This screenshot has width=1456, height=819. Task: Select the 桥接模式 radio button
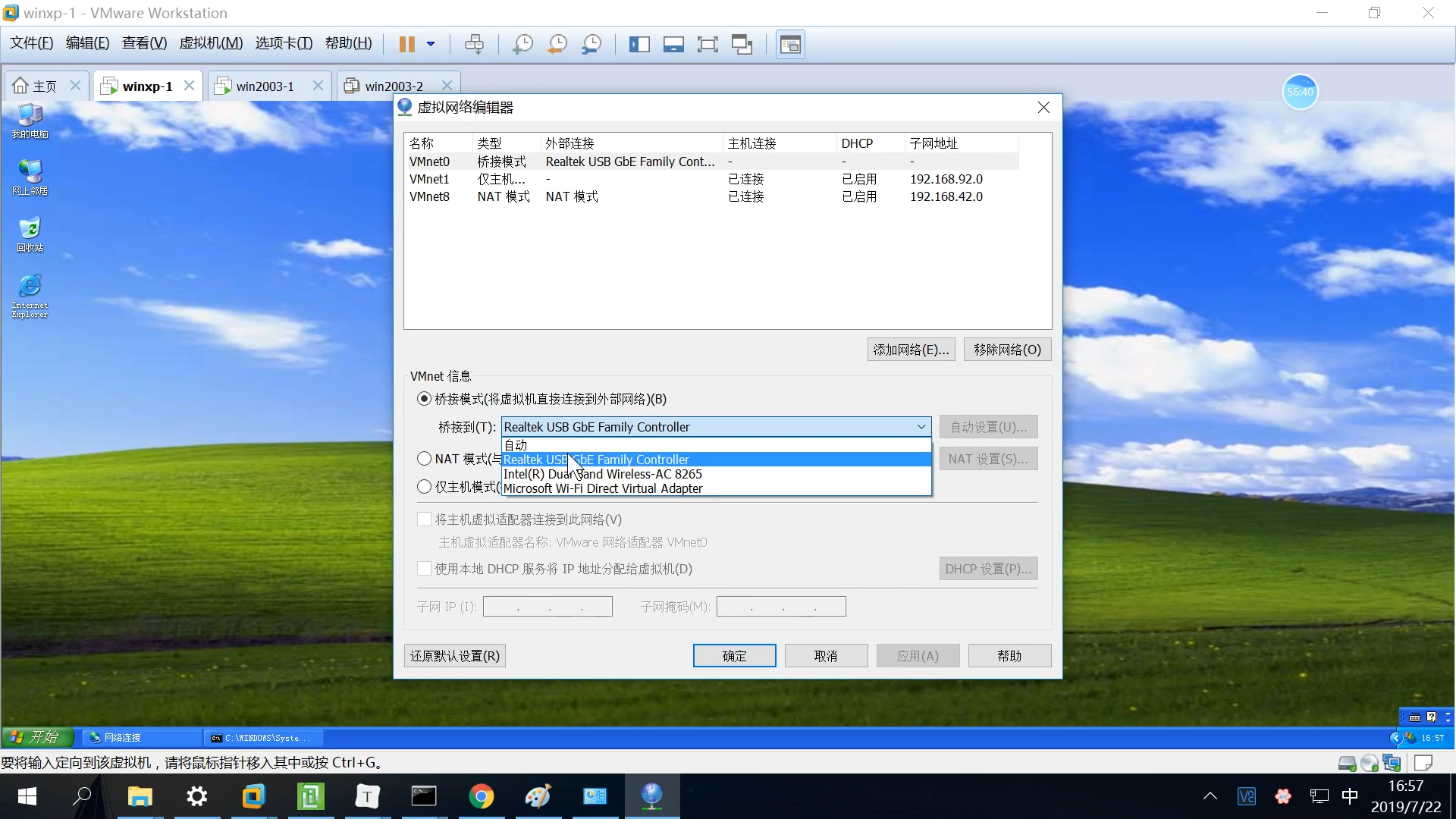click(x=425, y=399)
